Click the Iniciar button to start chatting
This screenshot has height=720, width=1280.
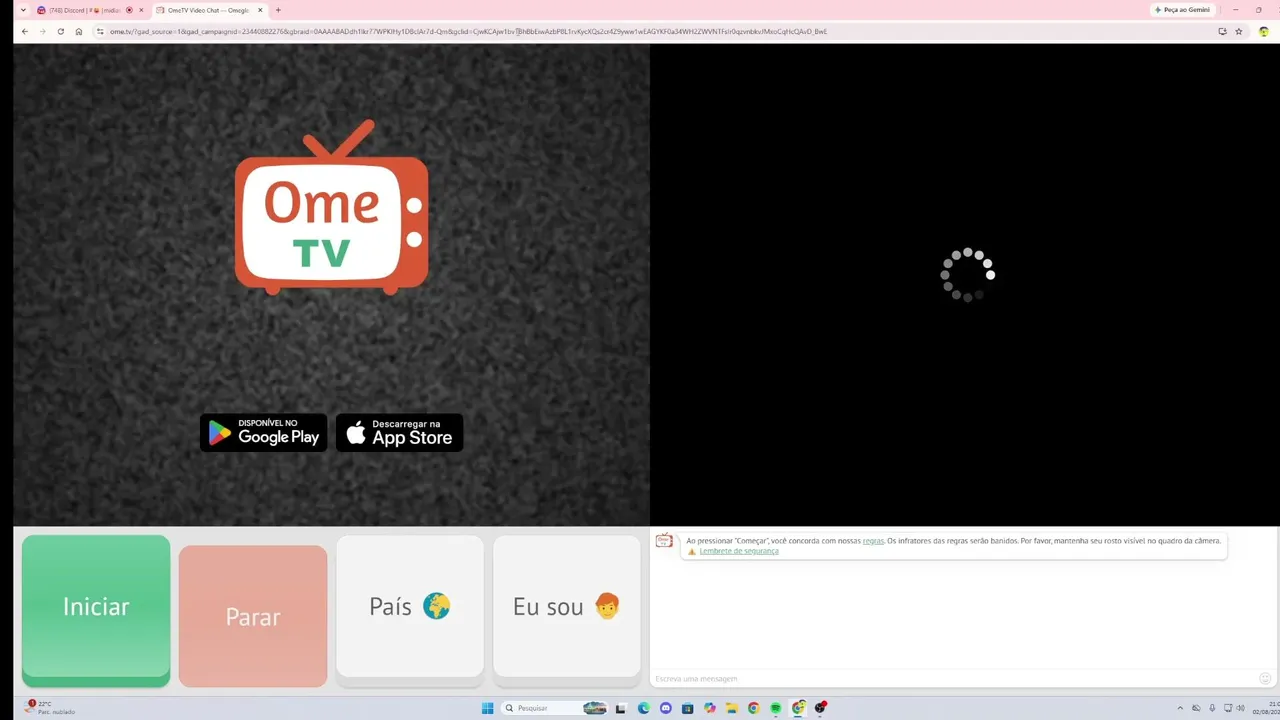(96, 610)
